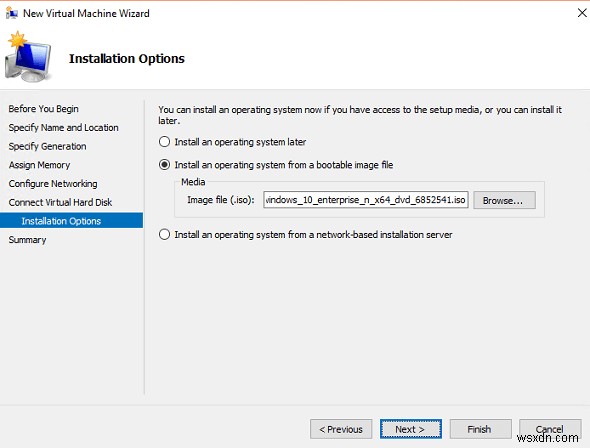Click Finish to complete the wizard
The height and width of the screenshot is (448, 590).
481,429
